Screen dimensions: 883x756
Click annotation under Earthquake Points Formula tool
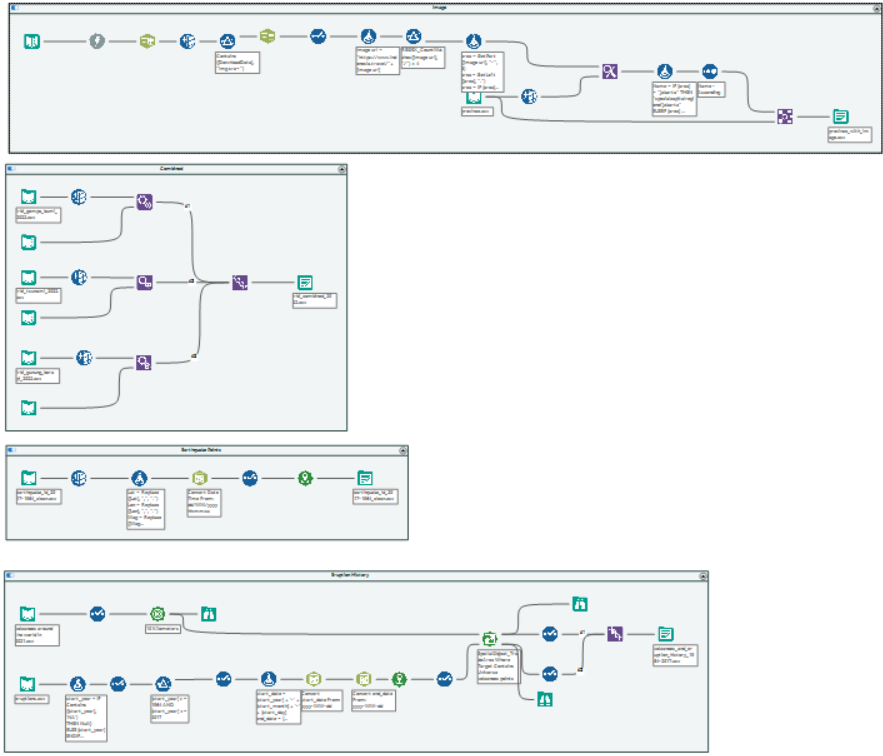146,509
